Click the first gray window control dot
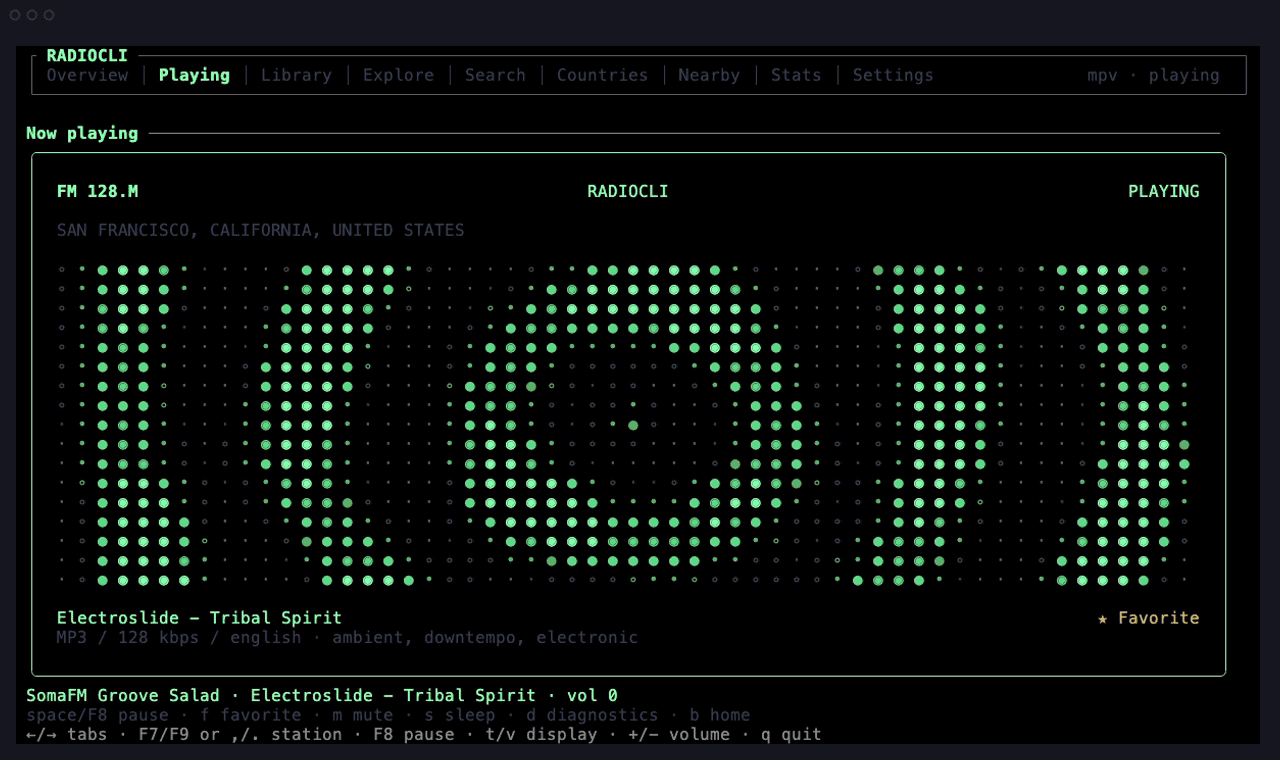This screenshot has height=760, width=1280. coord(15,15)
